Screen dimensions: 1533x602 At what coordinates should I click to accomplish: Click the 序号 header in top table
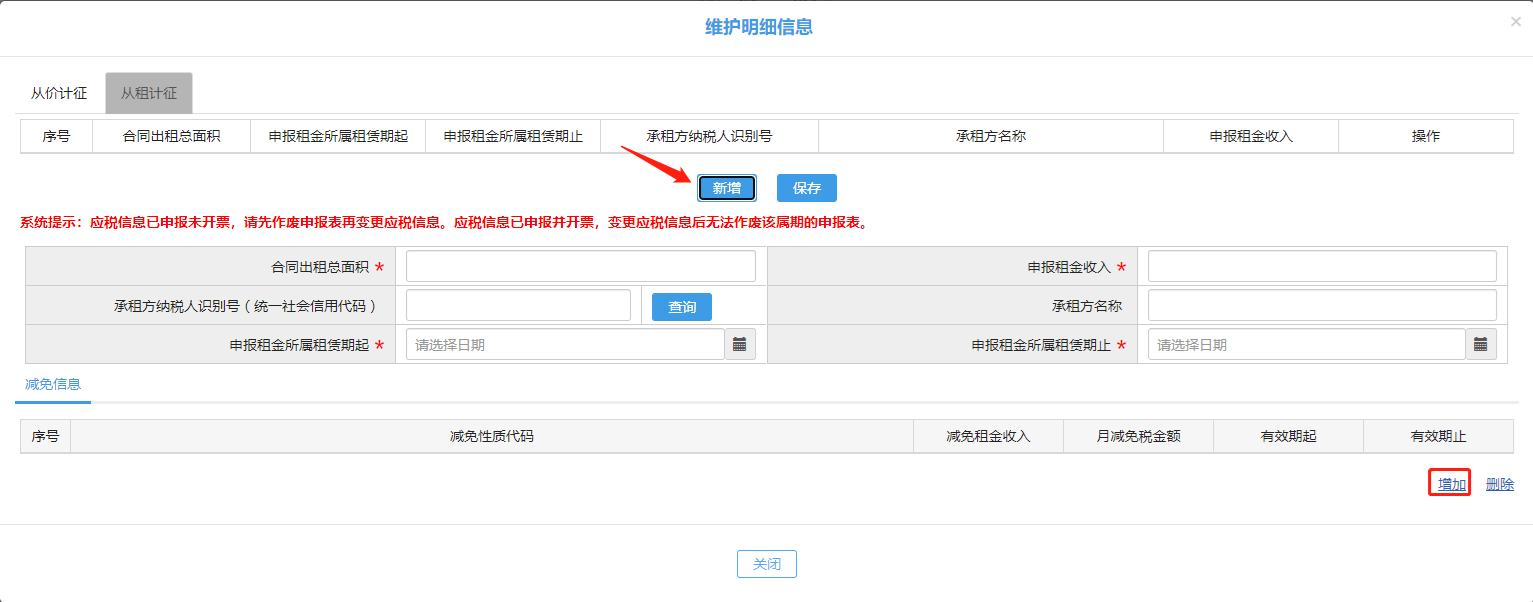point(57,136)
